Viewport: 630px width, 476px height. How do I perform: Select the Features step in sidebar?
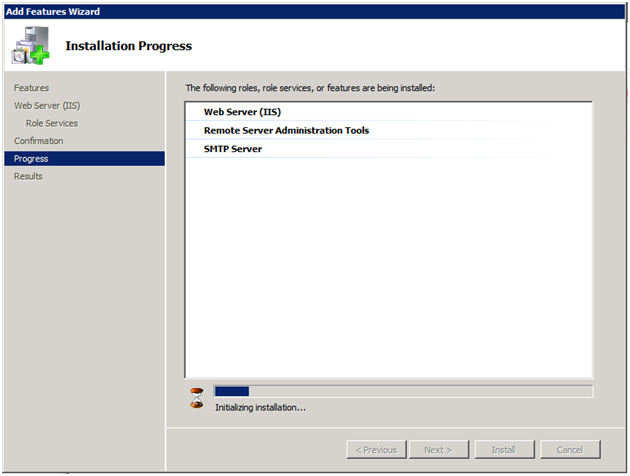point(31,88)
